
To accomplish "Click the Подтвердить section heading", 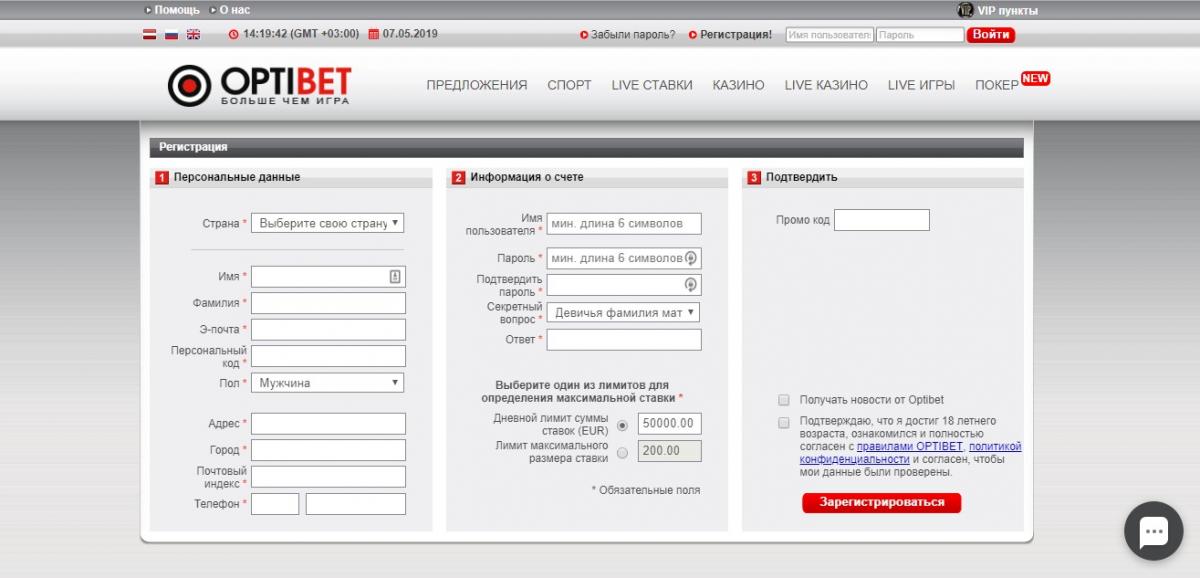I will coord(802,177).
